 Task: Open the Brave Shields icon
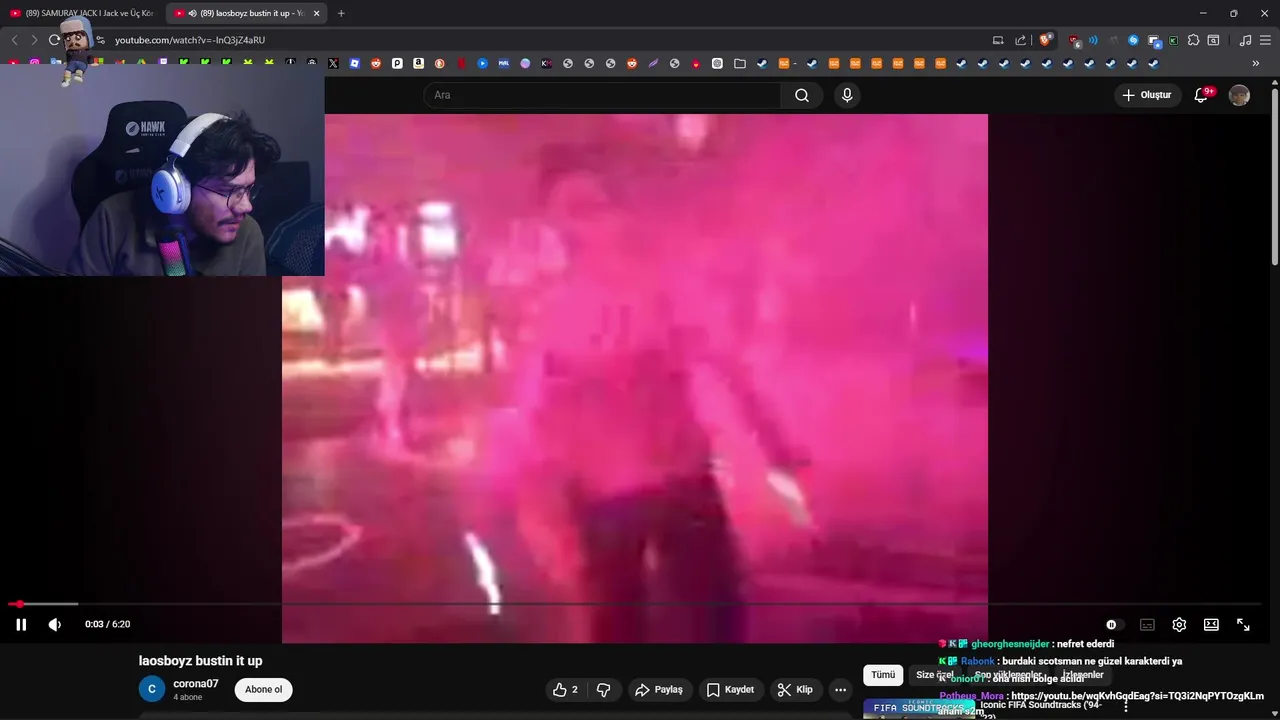1045,40
